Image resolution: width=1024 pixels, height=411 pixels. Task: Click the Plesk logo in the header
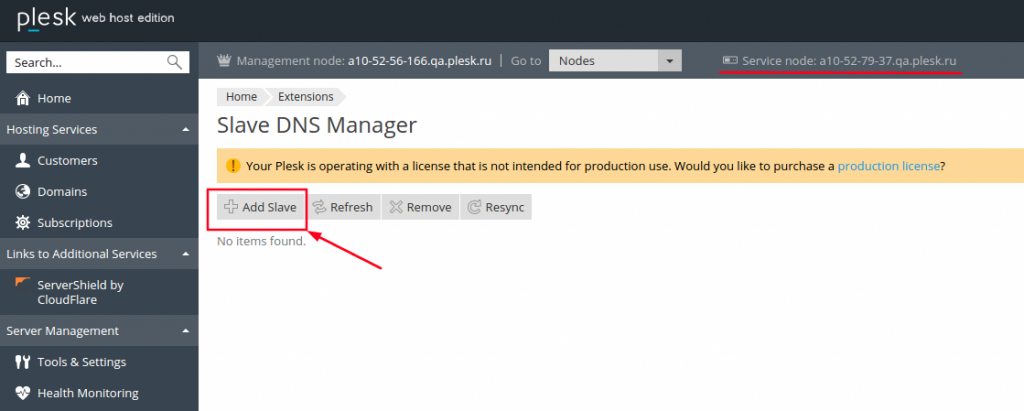coord(46,18)
